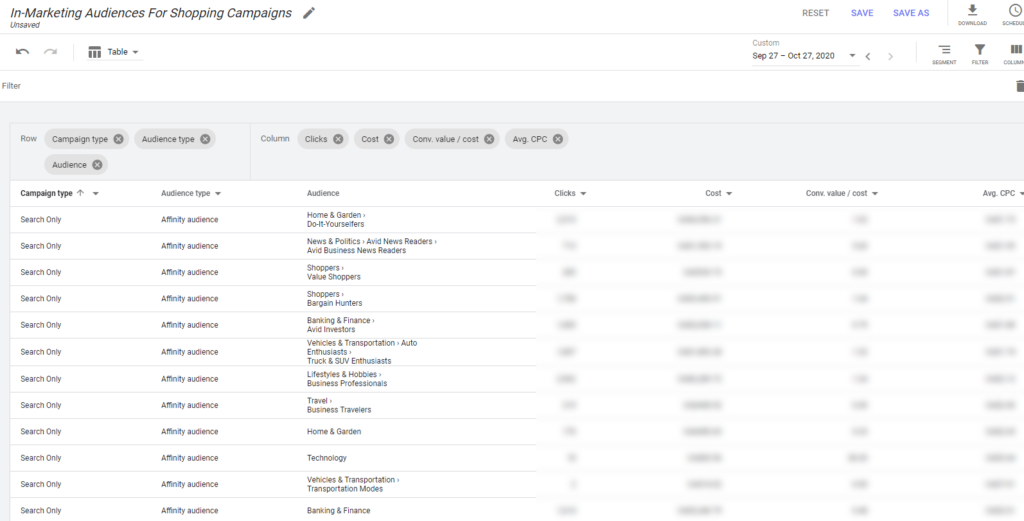Redo the last change
The image size is (1024, 521).
[x=50, y=52]
